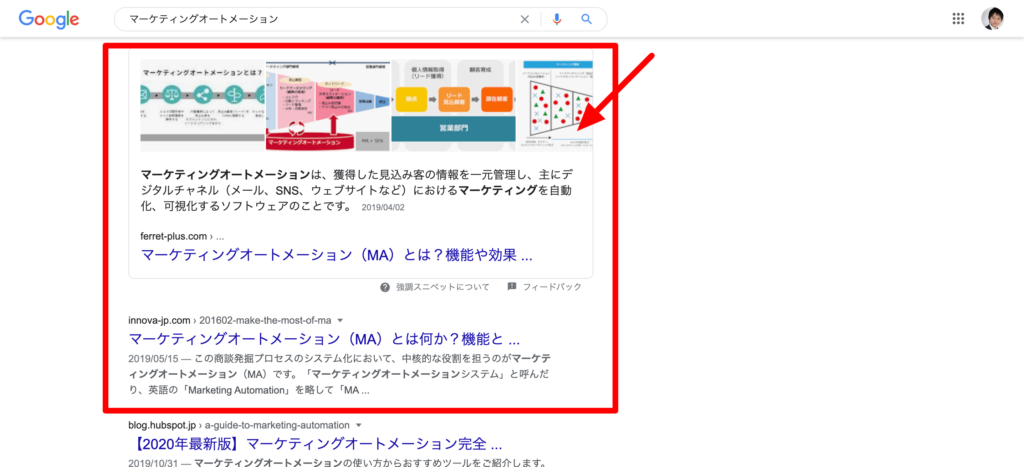Open 【2020年最新版】 hubspot result title

click(315, 444)
